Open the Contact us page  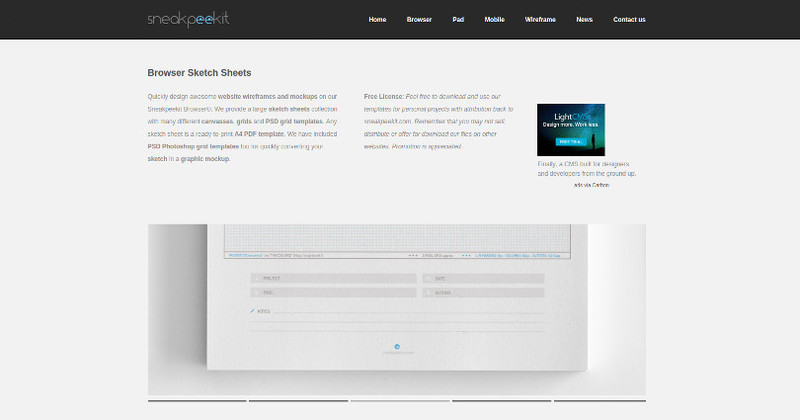click(629, 19)
